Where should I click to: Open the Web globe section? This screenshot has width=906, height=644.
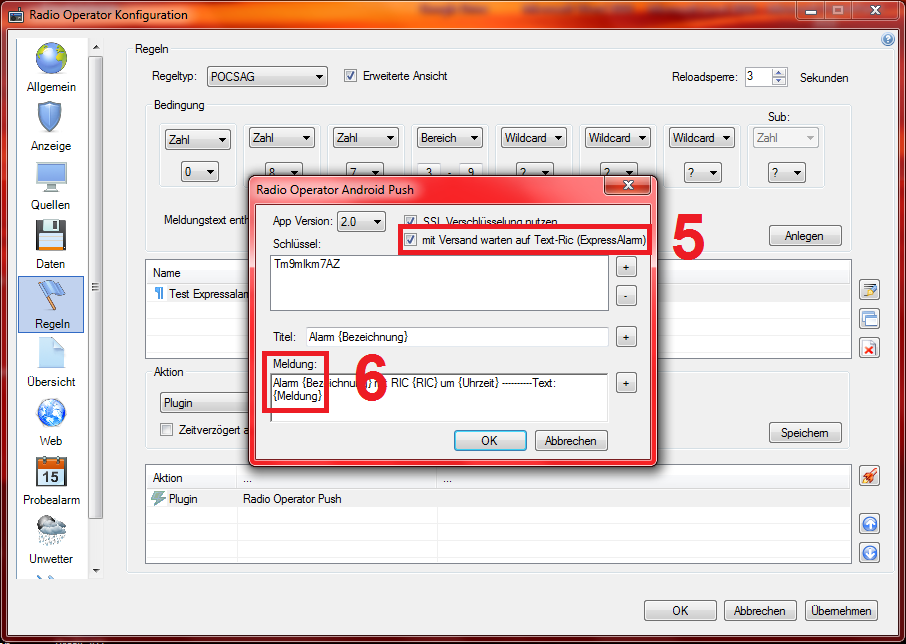pyautogui.click(x=51, y=422)
